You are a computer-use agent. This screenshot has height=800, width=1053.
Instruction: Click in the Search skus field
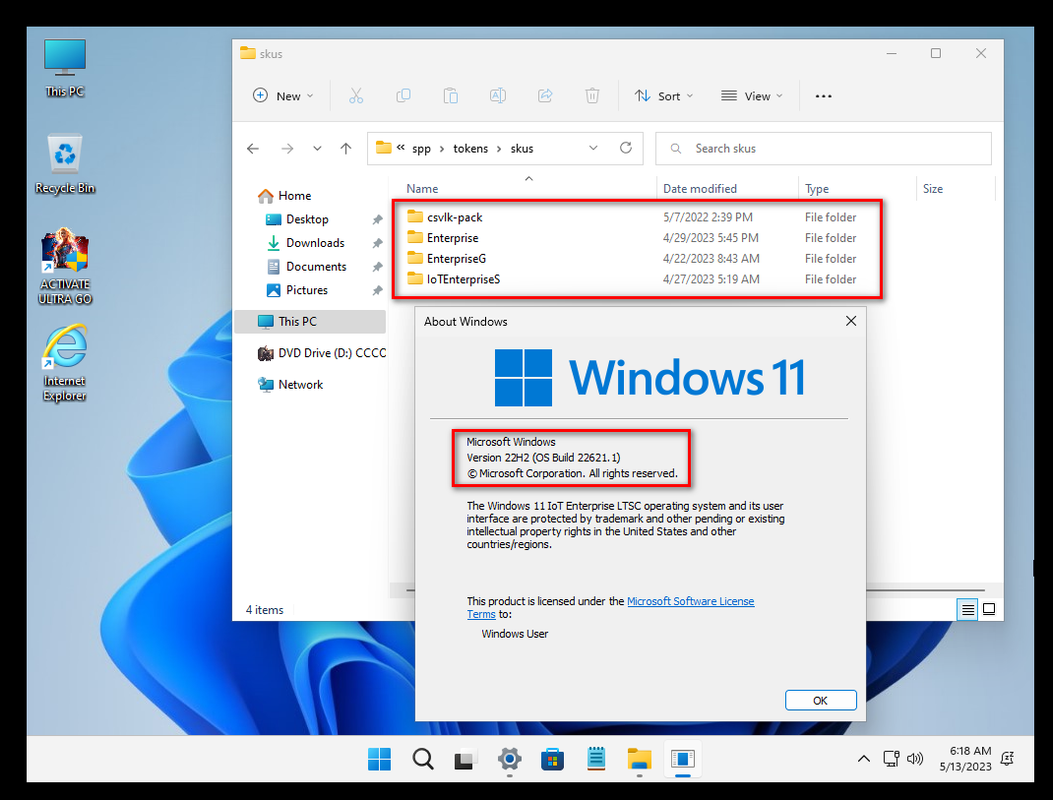823,148
